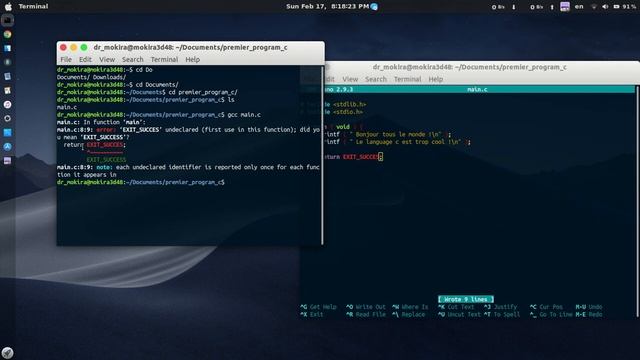Click the upload speed indicator in top bar
This screenshot has width=640, height=360.
point(542,7)
